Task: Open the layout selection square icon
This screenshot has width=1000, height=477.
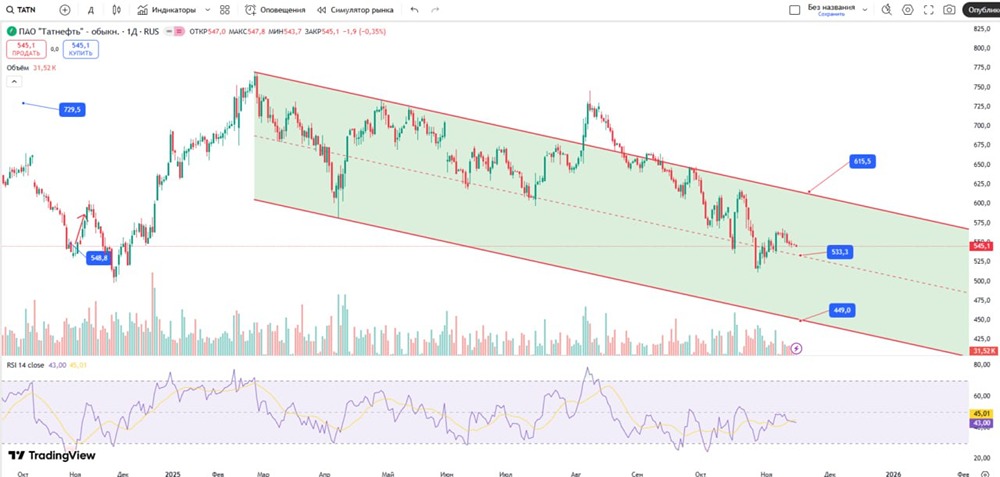Action: [x=795, y=10]
